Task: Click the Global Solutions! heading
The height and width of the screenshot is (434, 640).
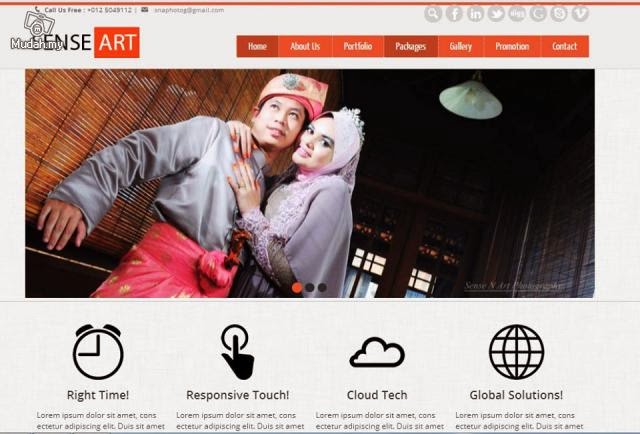Action: tap(516, 395)
